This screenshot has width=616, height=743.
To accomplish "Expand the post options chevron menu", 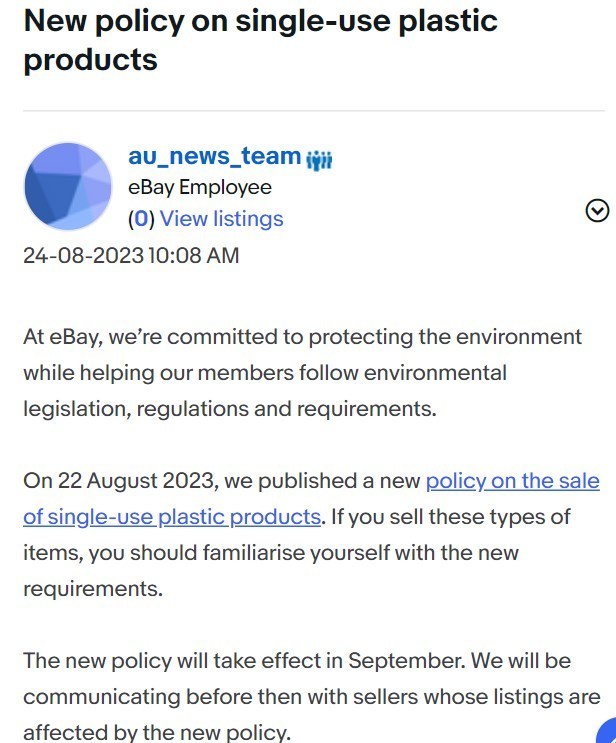I will pyautogui.click(x=597, y=211).
